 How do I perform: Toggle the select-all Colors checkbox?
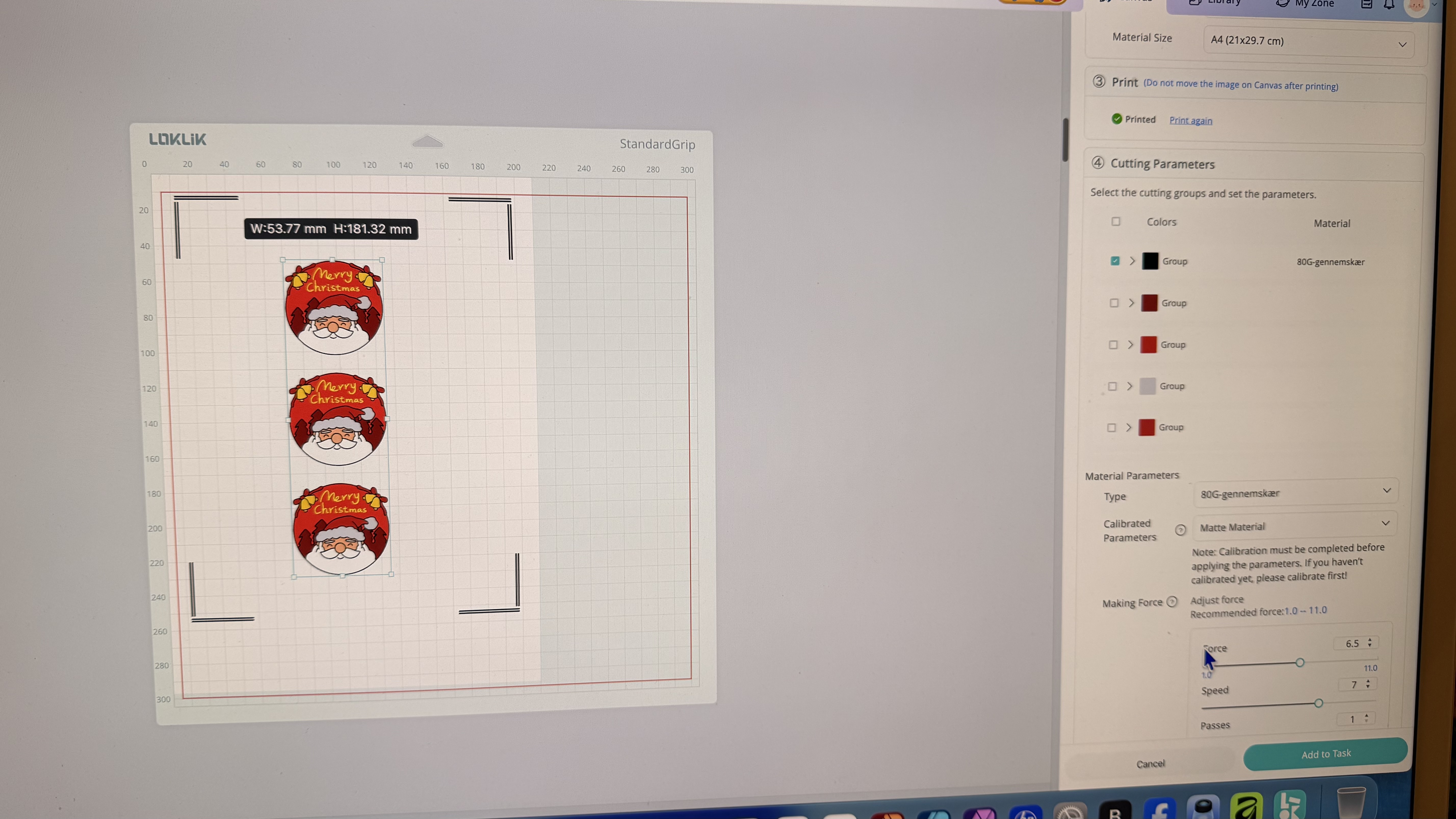pyautogui.click(x=1116, y=222)
